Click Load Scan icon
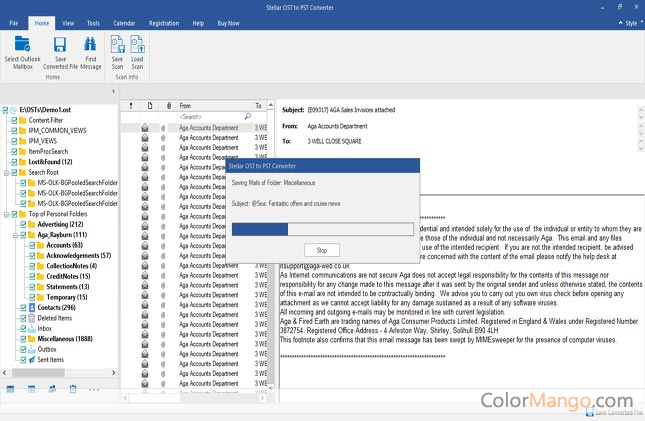The height and width of the screenshot is (421, 645). click(x=137, y=44)
